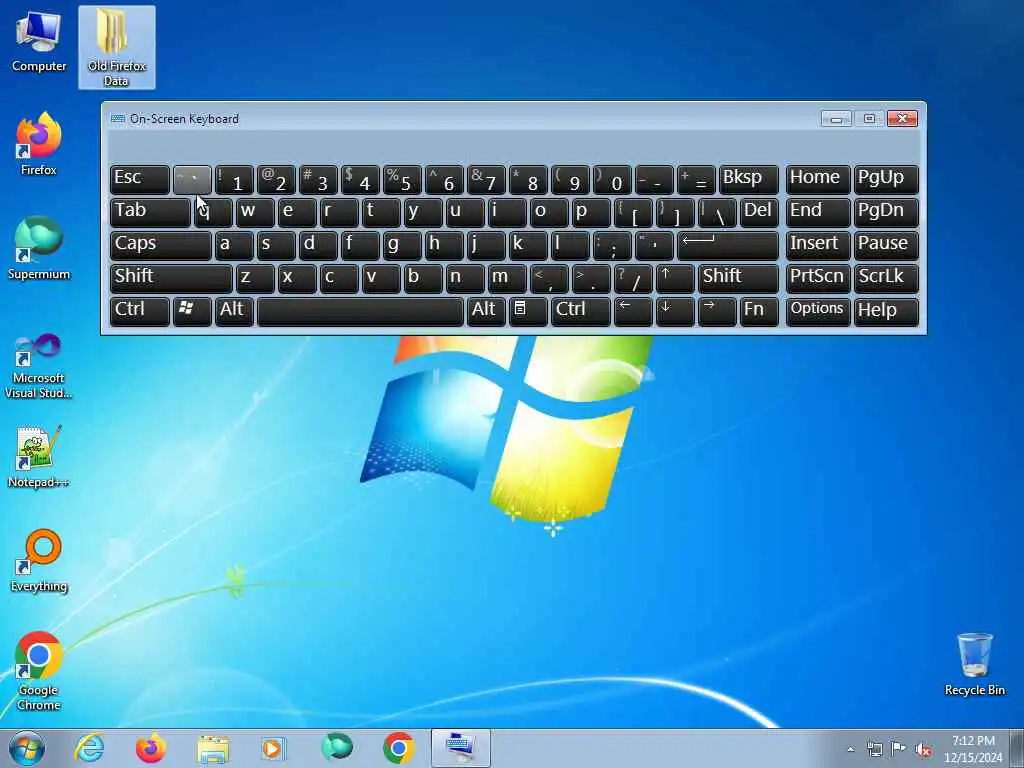
Task: Click the up arrow key
Action: [675, 278]
